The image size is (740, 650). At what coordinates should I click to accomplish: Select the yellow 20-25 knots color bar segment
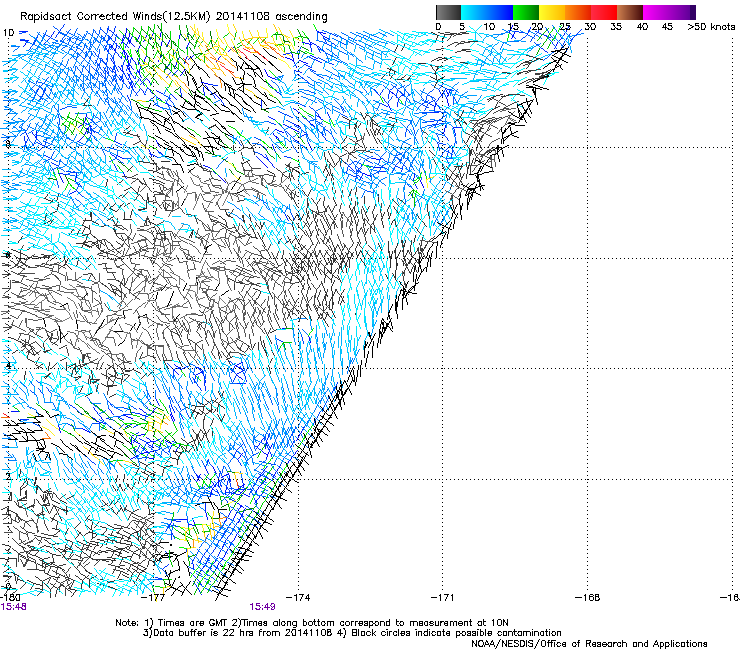point(551,12)
